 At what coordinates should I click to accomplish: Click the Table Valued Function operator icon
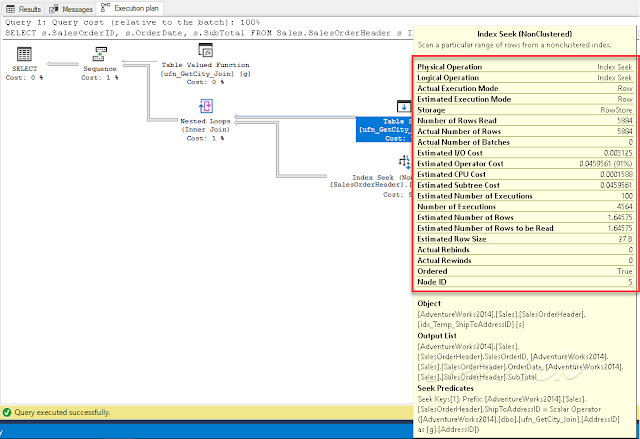(x=205, y=51)
